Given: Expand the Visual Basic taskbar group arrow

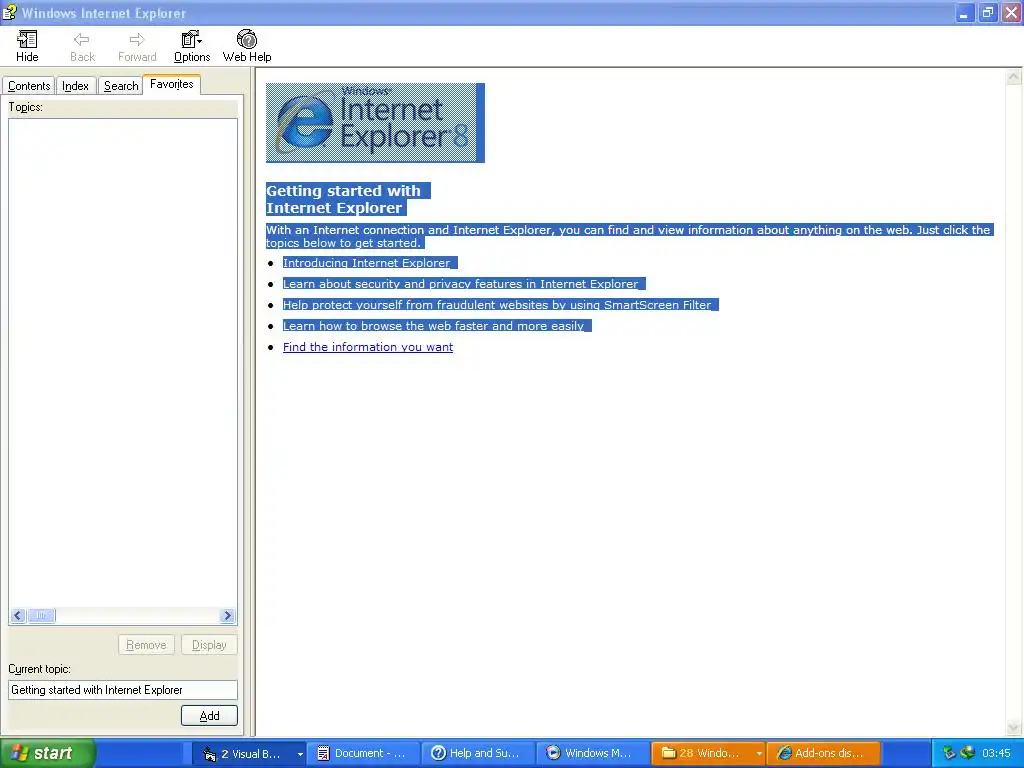Looking at the screenshot, I should point(300,754).
